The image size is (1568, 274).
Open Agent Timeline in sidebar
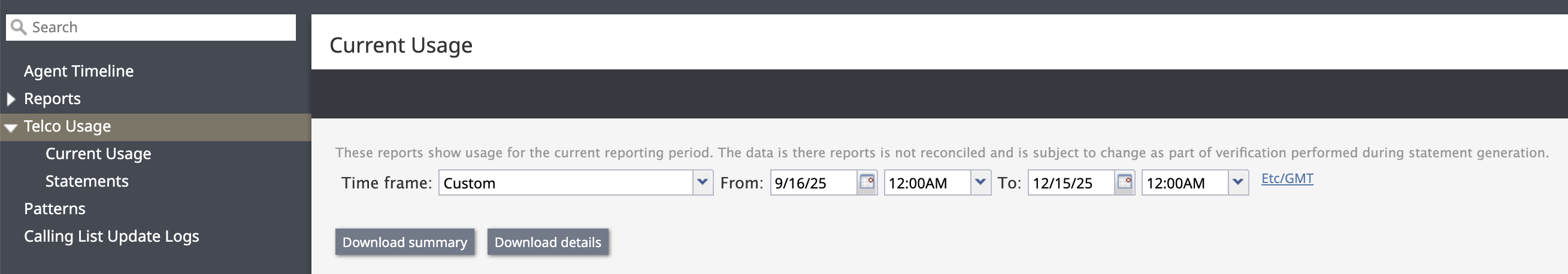[x=78, y=71]
